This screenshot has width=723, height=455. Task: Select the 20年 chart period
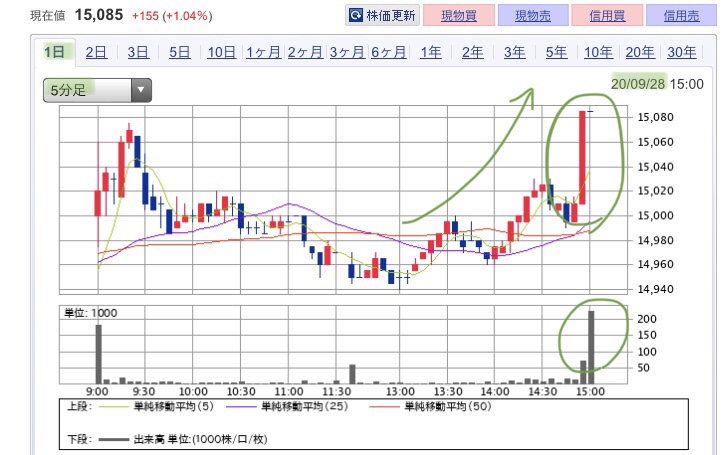tap(640, 52)
